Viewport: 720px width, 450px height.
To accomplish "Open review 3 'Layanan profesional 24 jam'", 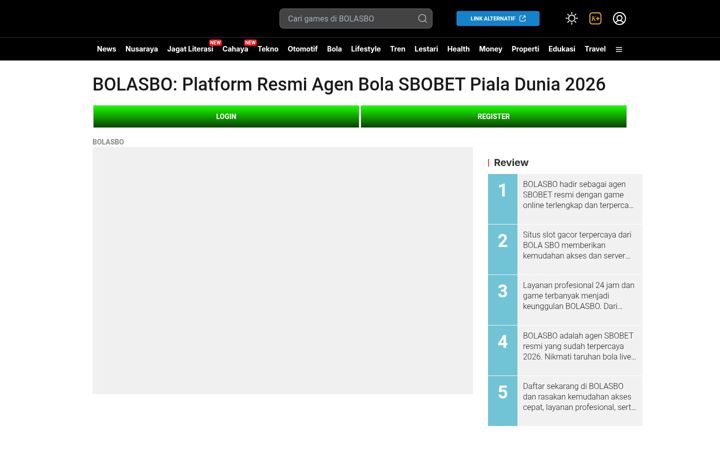I will coord(565,300).
